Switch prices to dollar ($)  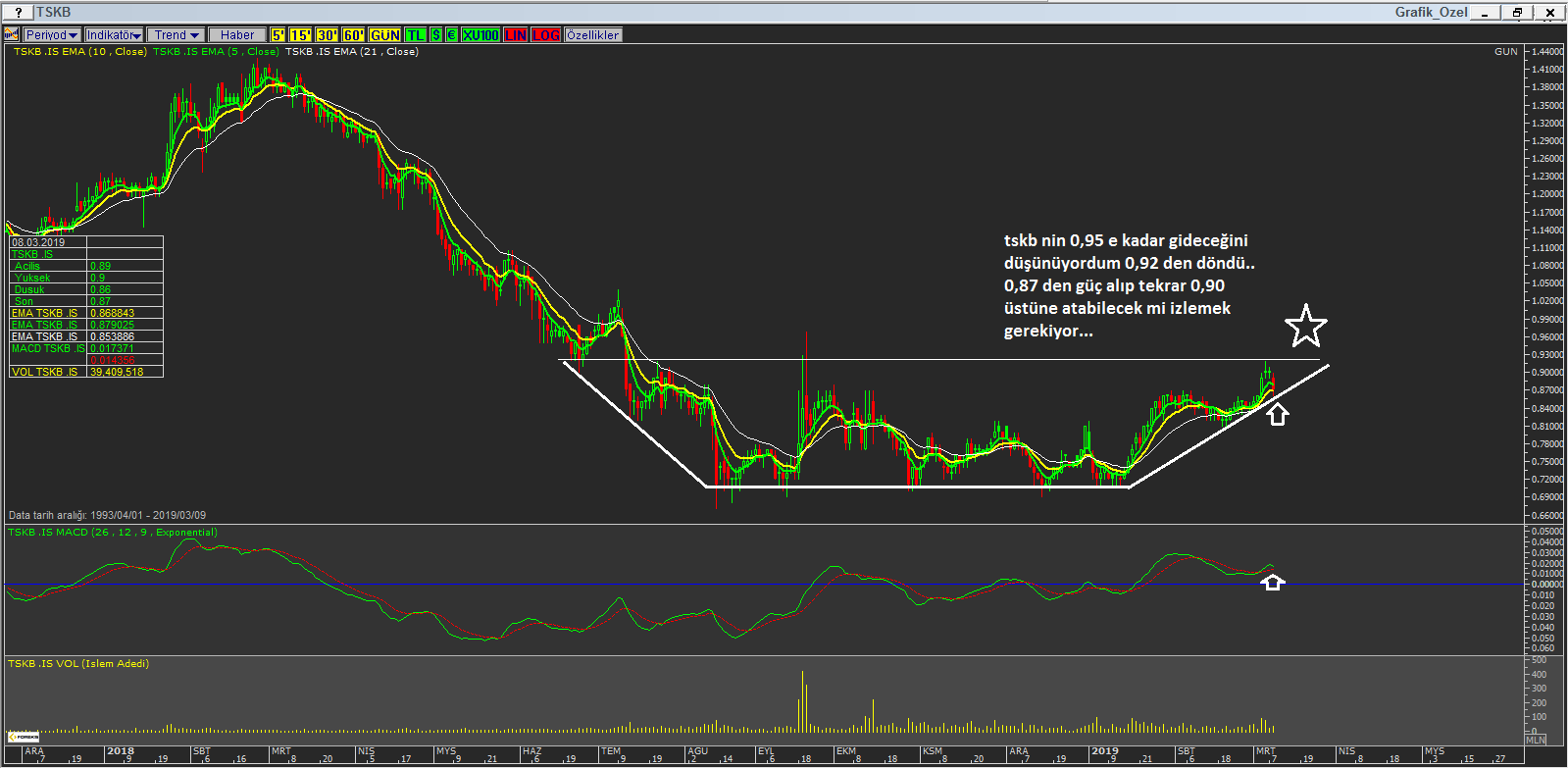pyautogui.click(x=437, y=34)
